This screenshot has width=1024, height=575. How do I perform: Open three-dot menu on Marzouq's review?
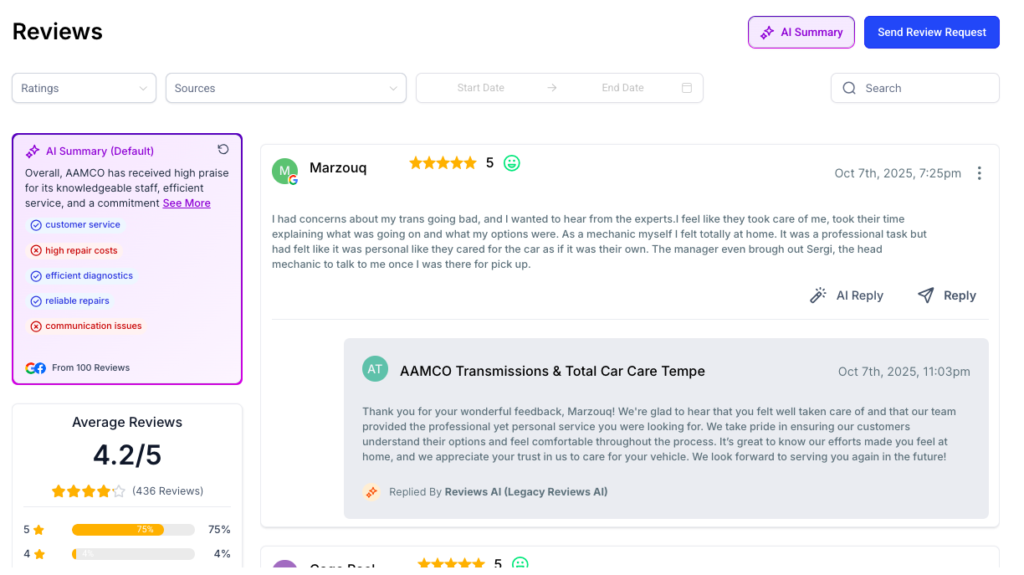point(979,173)
